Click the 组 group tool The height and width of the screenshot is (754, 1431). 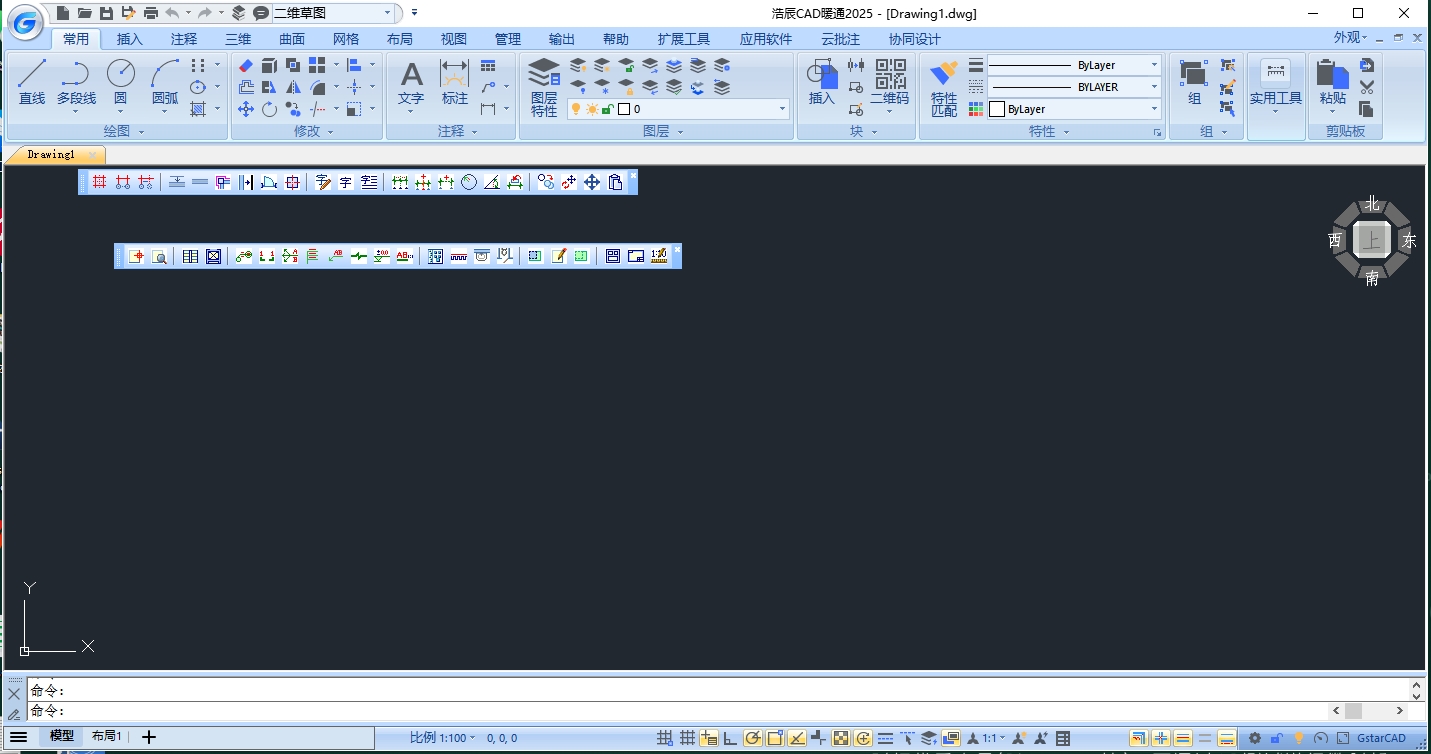(x=1194, y=82)
